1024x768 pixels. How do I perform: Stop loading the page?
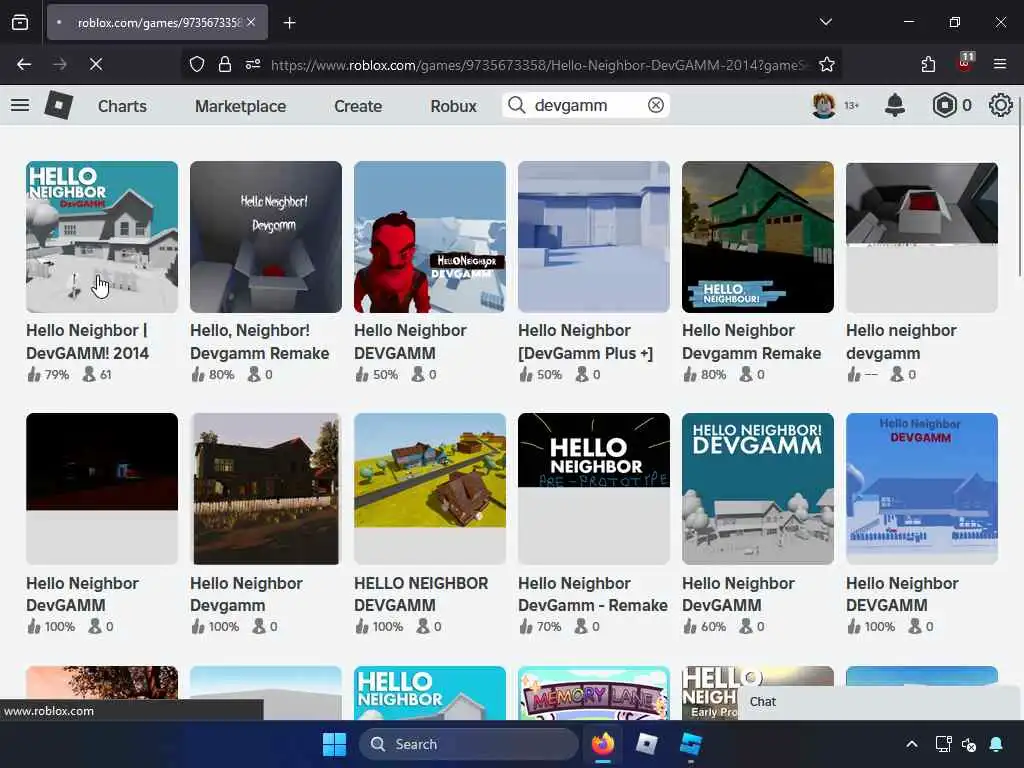[x=96, y=64]
